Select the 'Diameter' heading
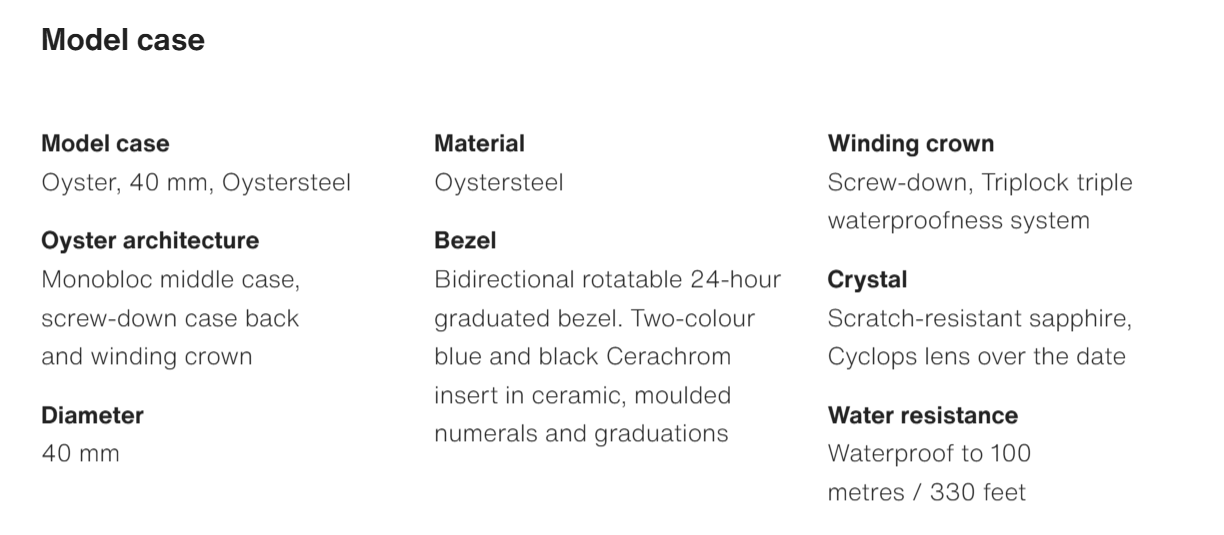This screenshot has height=535, width=1224. click(x=92, y=415)
